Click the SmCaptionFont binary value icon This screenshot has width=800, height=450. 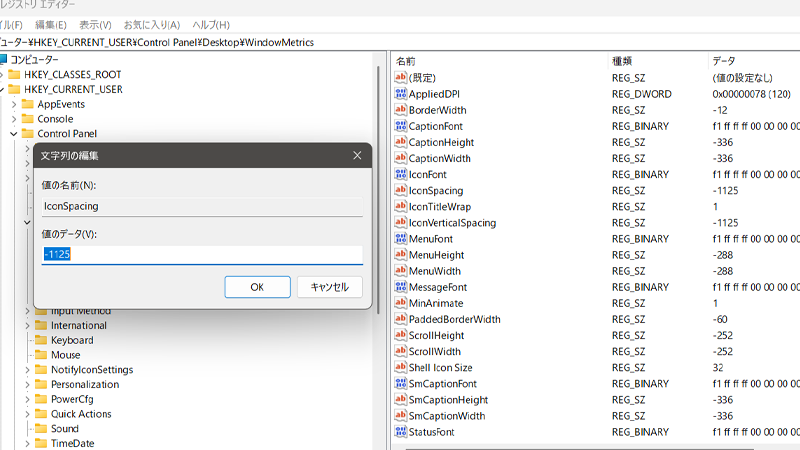click(401, 383)
